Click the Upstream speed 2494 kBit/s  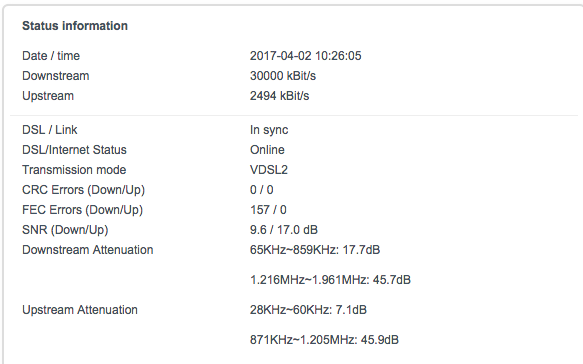tap(279, 96)
